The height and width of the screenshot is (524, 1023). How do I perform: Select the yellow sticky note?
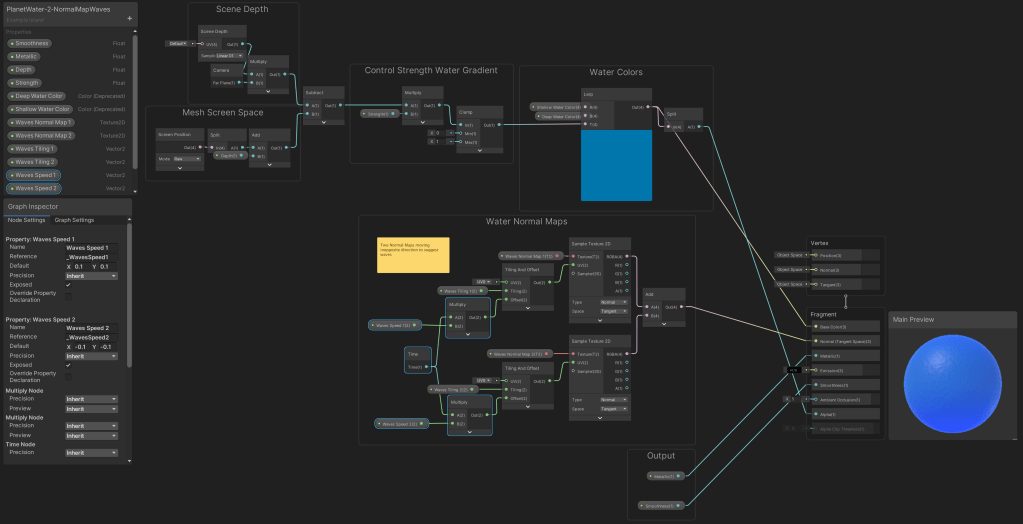(x=413, y=255)
